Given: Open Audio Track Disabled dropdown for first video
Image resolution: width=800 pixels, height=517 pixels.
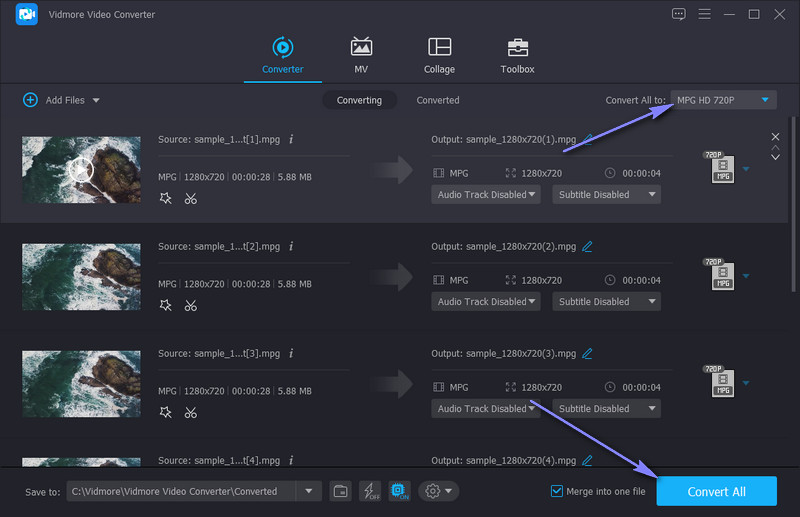Looking at the screenshot, I should tap(486, 194).
